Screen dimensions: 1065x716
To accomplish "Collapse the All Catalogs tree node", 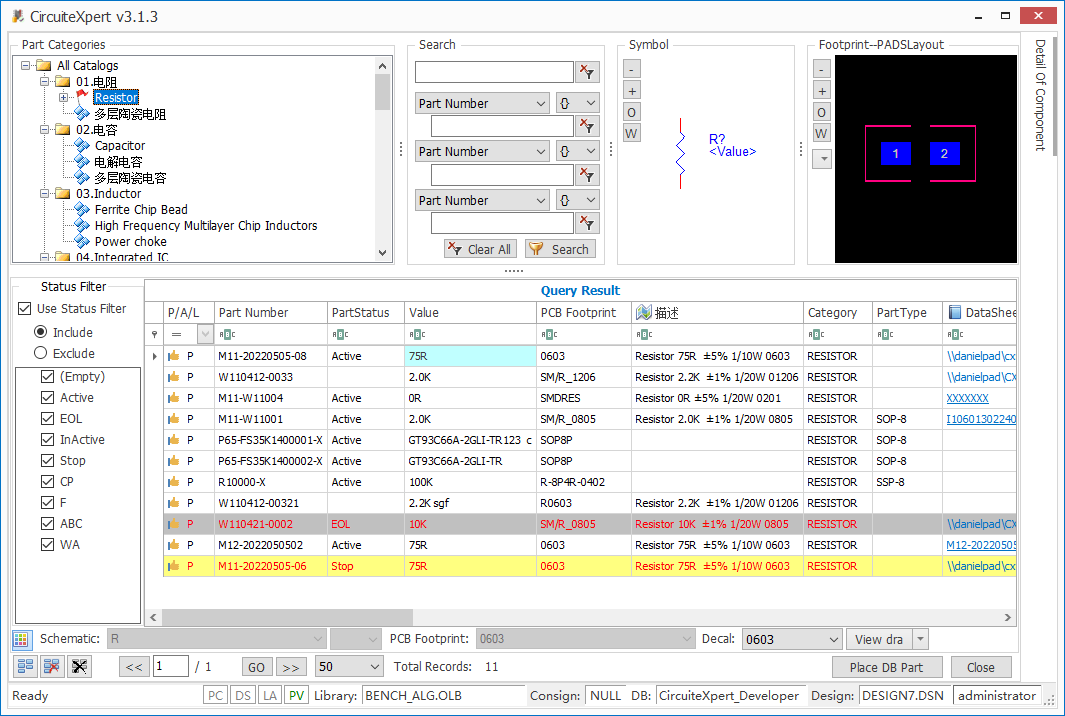I will [x=26, y=66].
